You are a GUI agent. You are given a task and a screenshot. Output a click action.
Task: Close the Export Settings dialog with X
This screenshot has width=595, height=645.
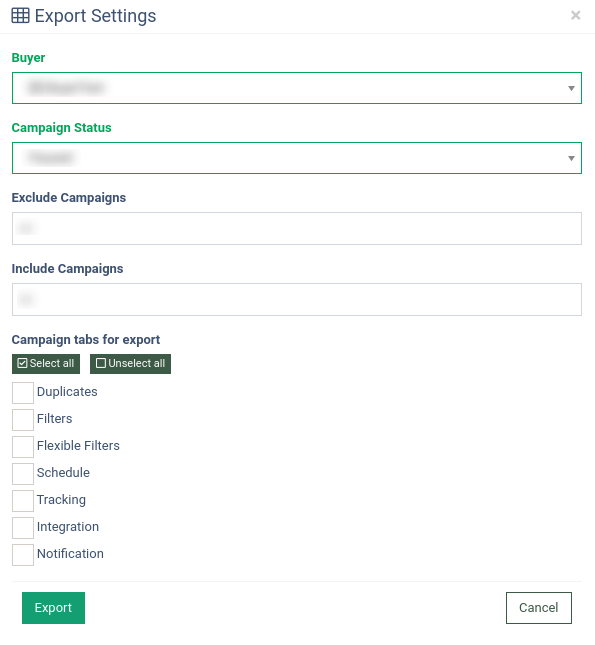(x=575, y=15)
